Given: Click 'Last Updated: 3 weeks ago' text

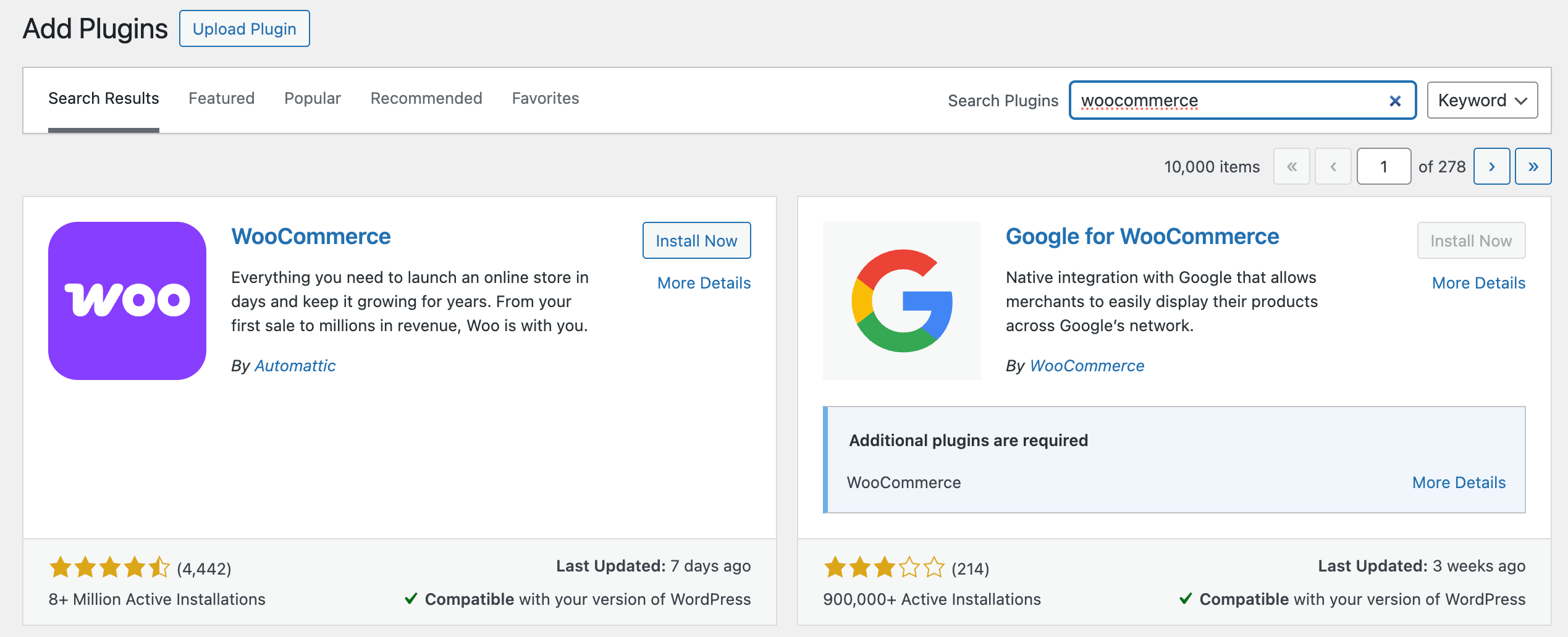Looking at the screenshot, I should click(1422, 566).
